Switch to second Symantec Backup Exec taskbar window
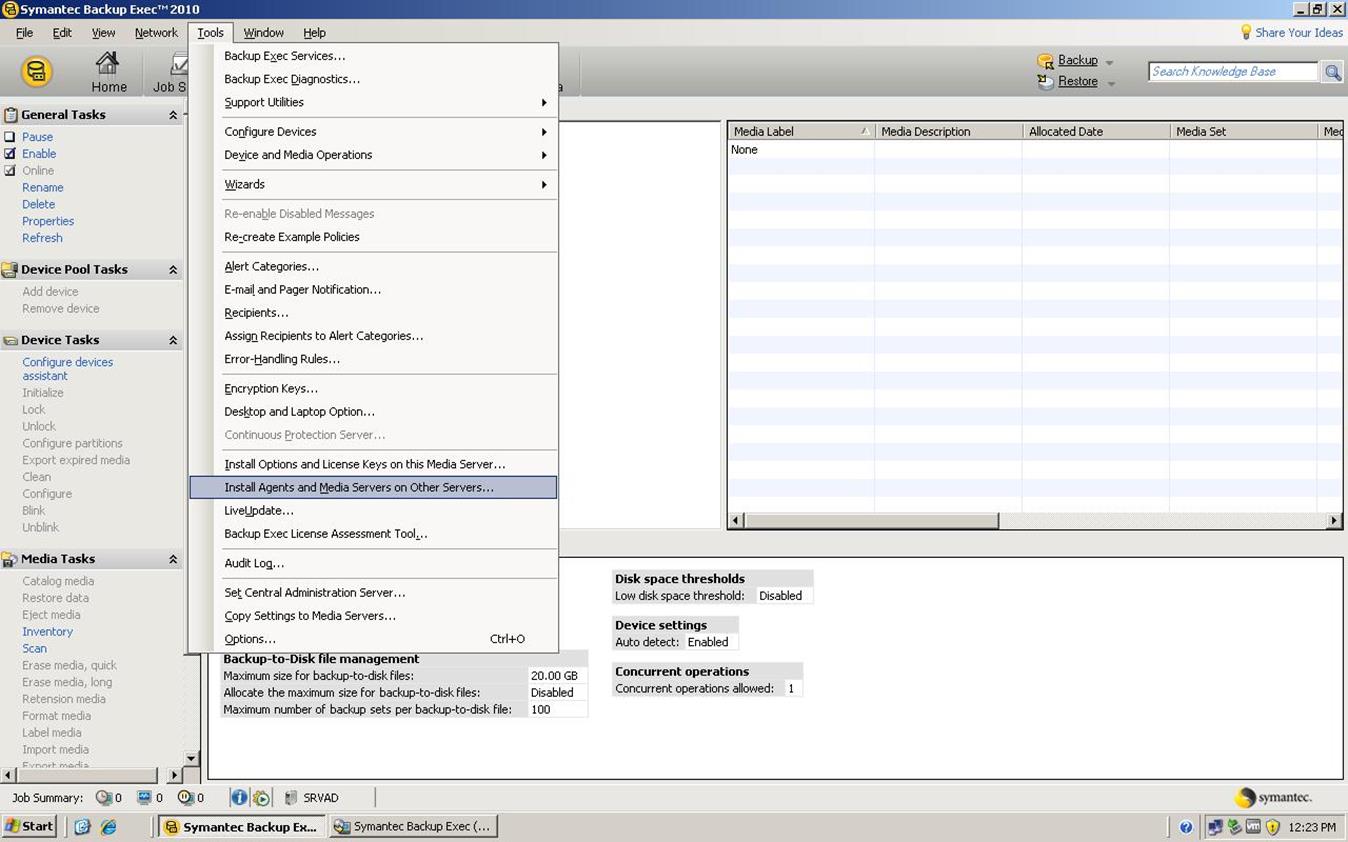The width and height of the screenshot is (1348, 842). click(414, 827)
